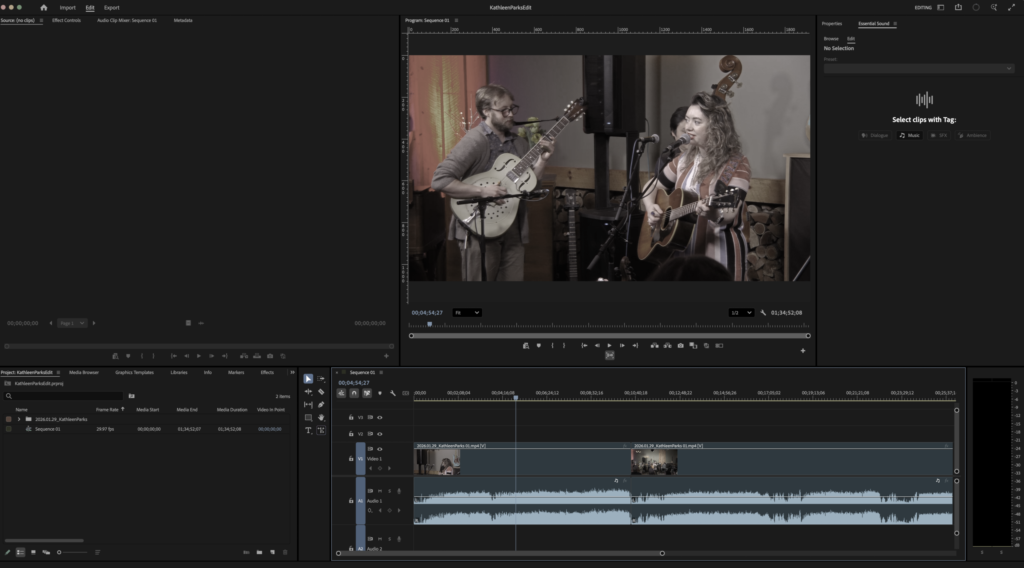Click Export Frame camera icon in Program Monitor

point(680,345)
